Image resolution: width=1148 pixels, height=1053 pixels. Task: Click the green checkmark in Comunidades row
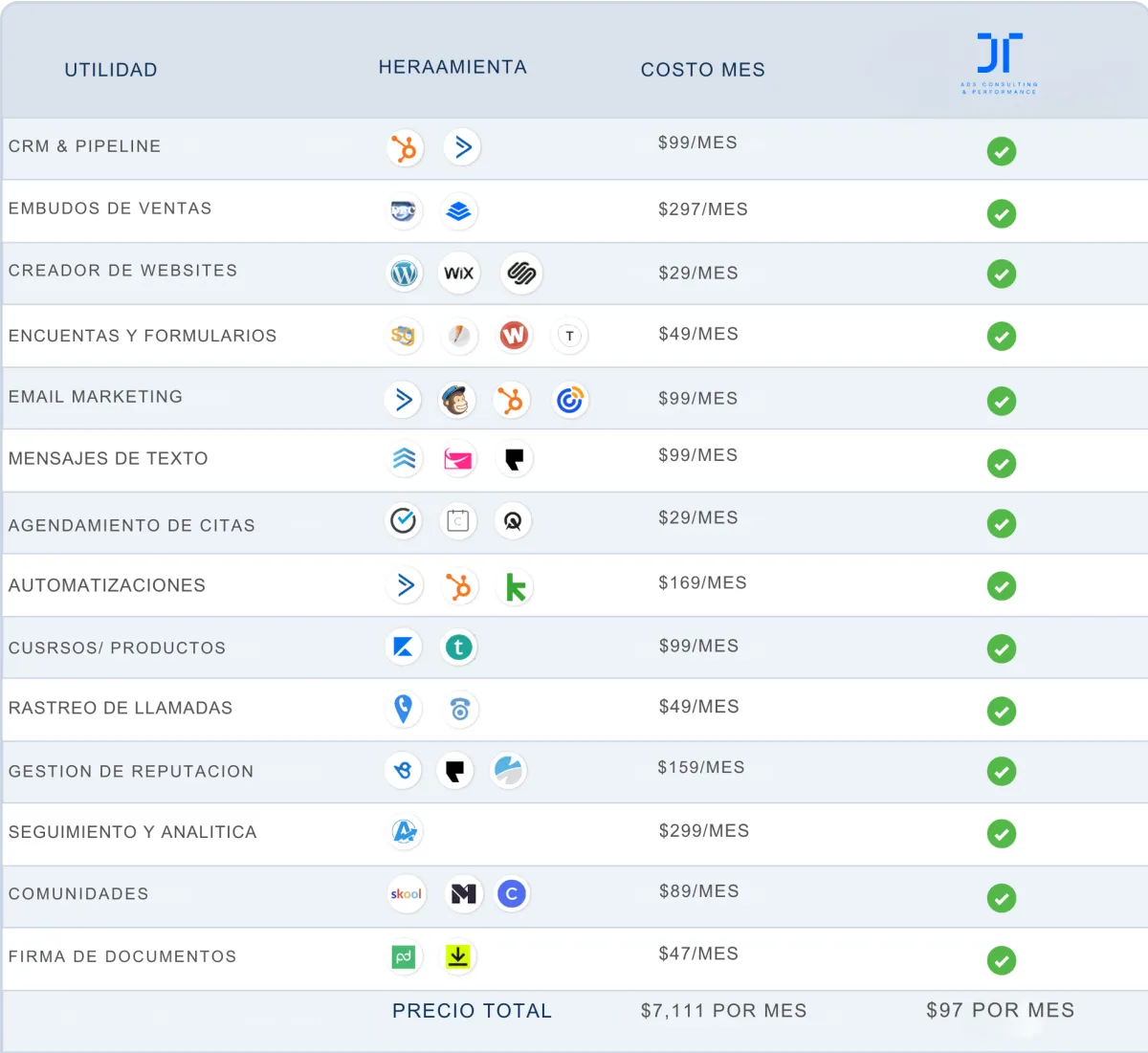point(1002,898)
